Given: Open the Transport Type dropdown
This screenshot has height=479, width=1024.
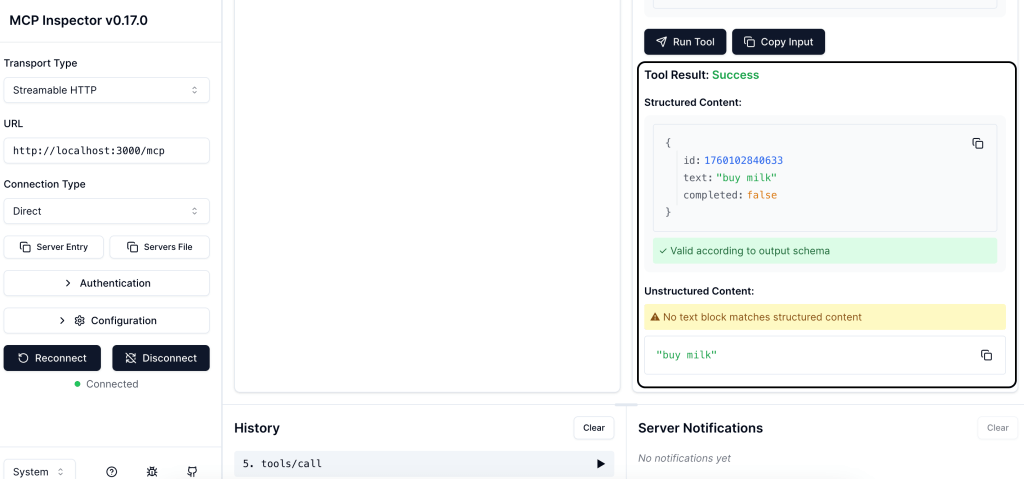Looking at the screenshot, I should [106, 90].
